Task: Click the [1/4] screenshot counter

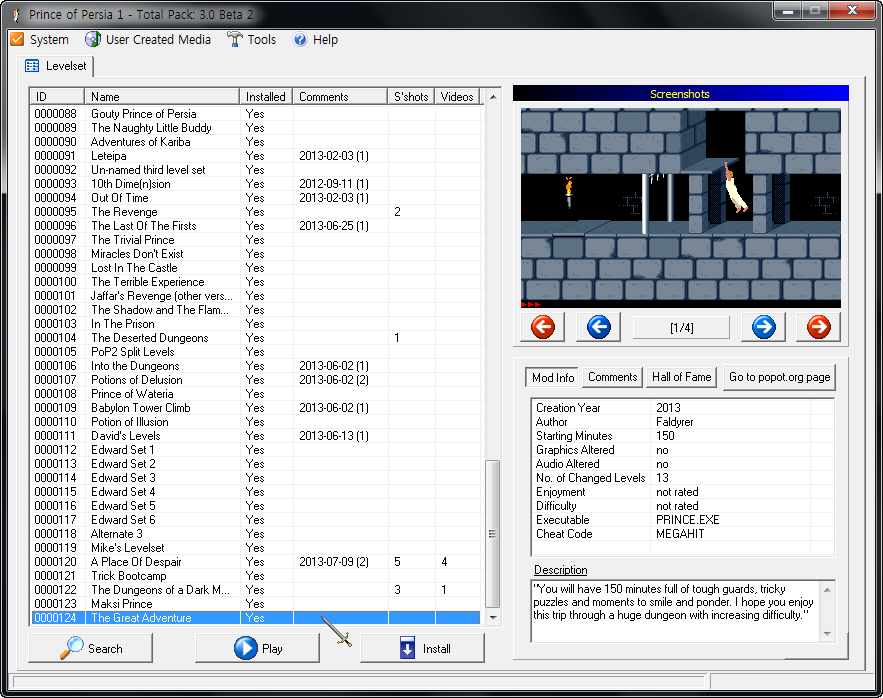Action: pos(681,327)
